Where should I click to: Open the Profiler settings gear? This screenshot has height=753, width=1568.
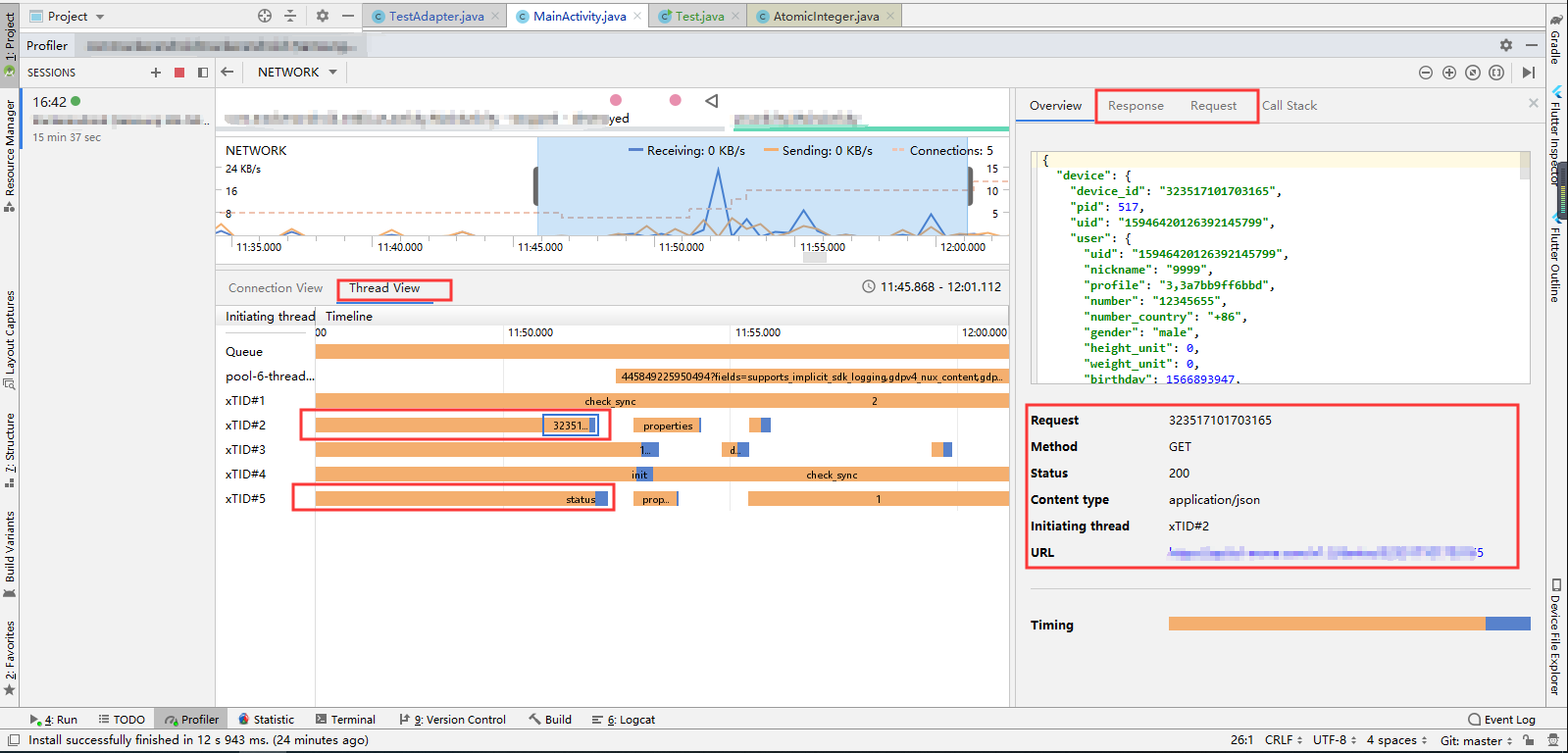coord(1506,45)
